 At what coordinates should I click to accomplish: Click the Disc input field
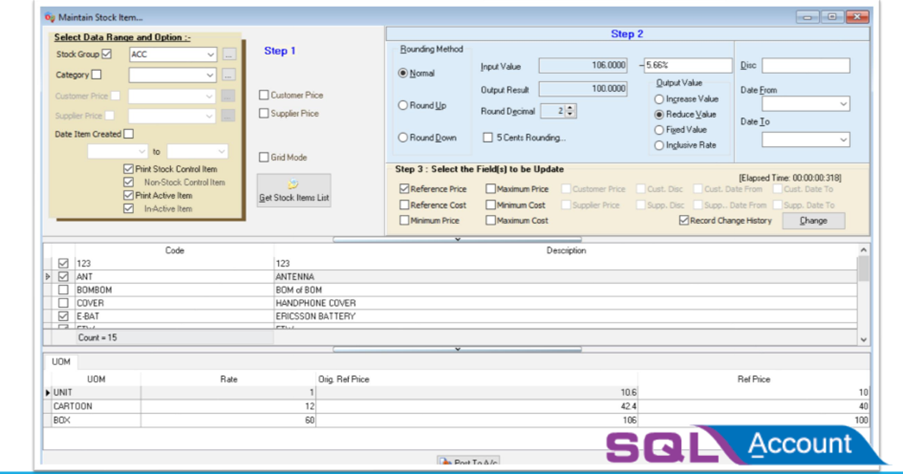tap(805, 66)
